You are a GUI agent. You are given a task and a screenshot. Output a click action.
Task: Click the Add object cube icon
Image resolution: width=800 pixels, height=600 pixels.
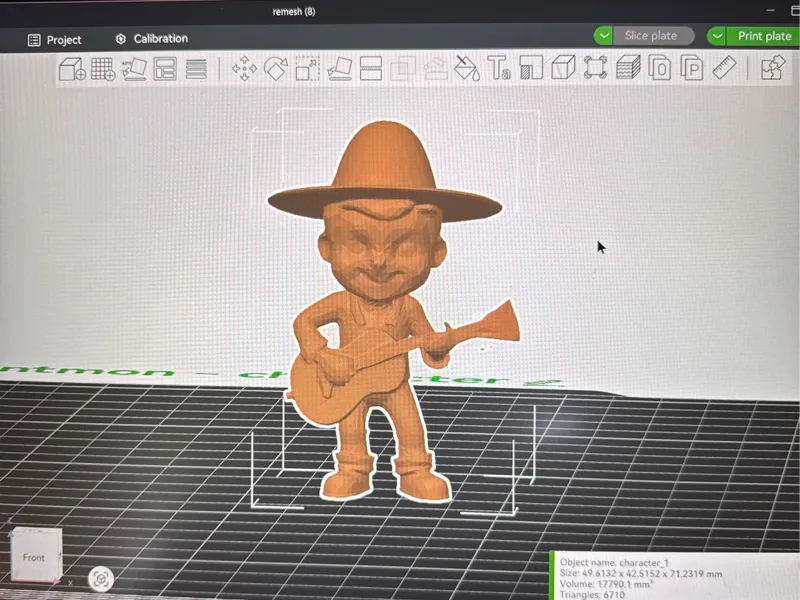(x=72, y=69)
